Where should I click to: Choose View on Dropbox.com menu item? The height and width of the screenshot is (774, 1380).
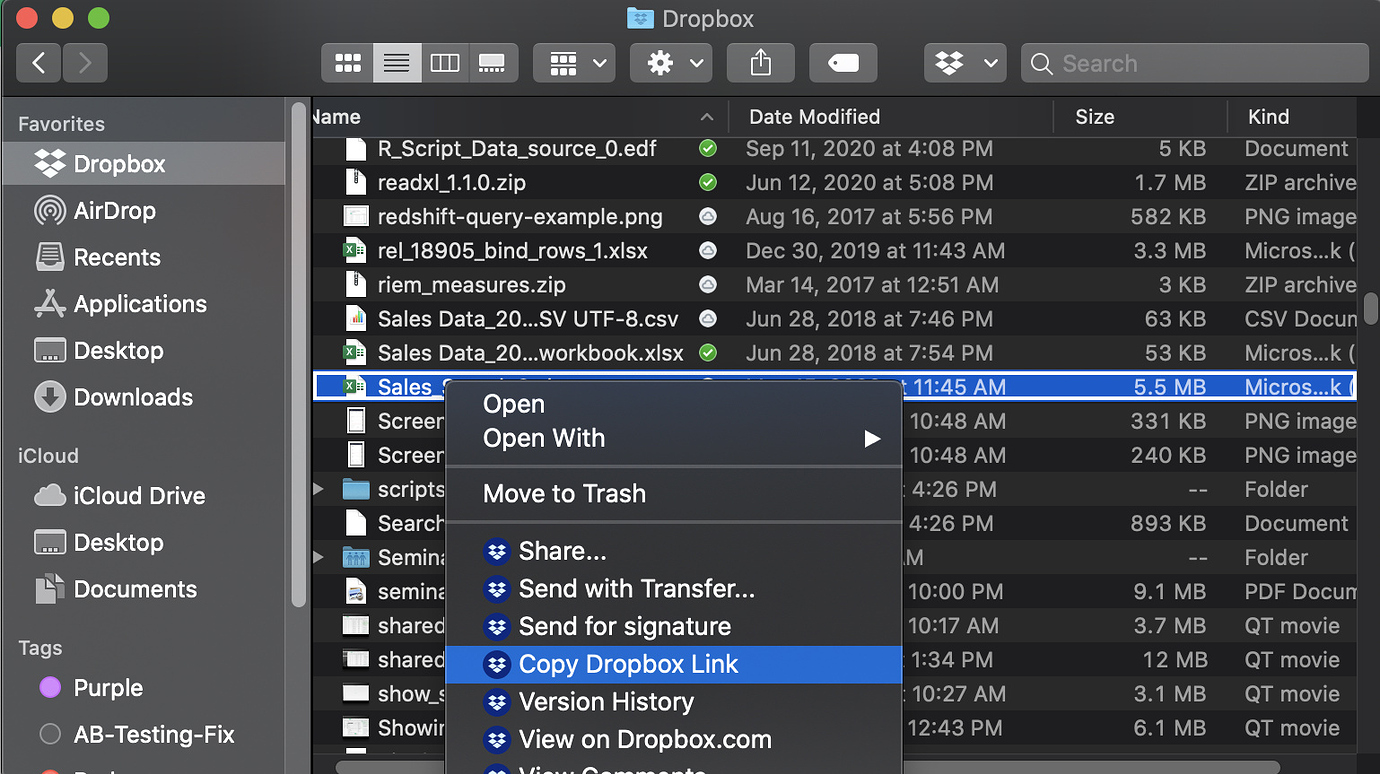(x=673, y=740)
